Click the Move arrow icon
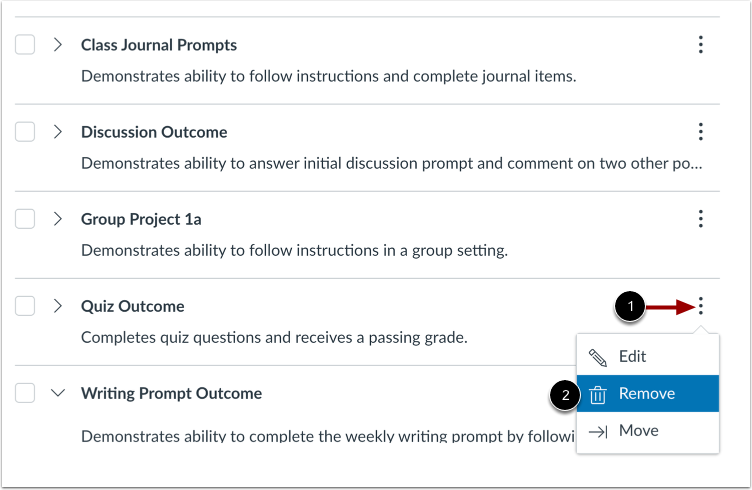Image resolution: width=752 pixels, height=490 pixels. click(598, 431)
